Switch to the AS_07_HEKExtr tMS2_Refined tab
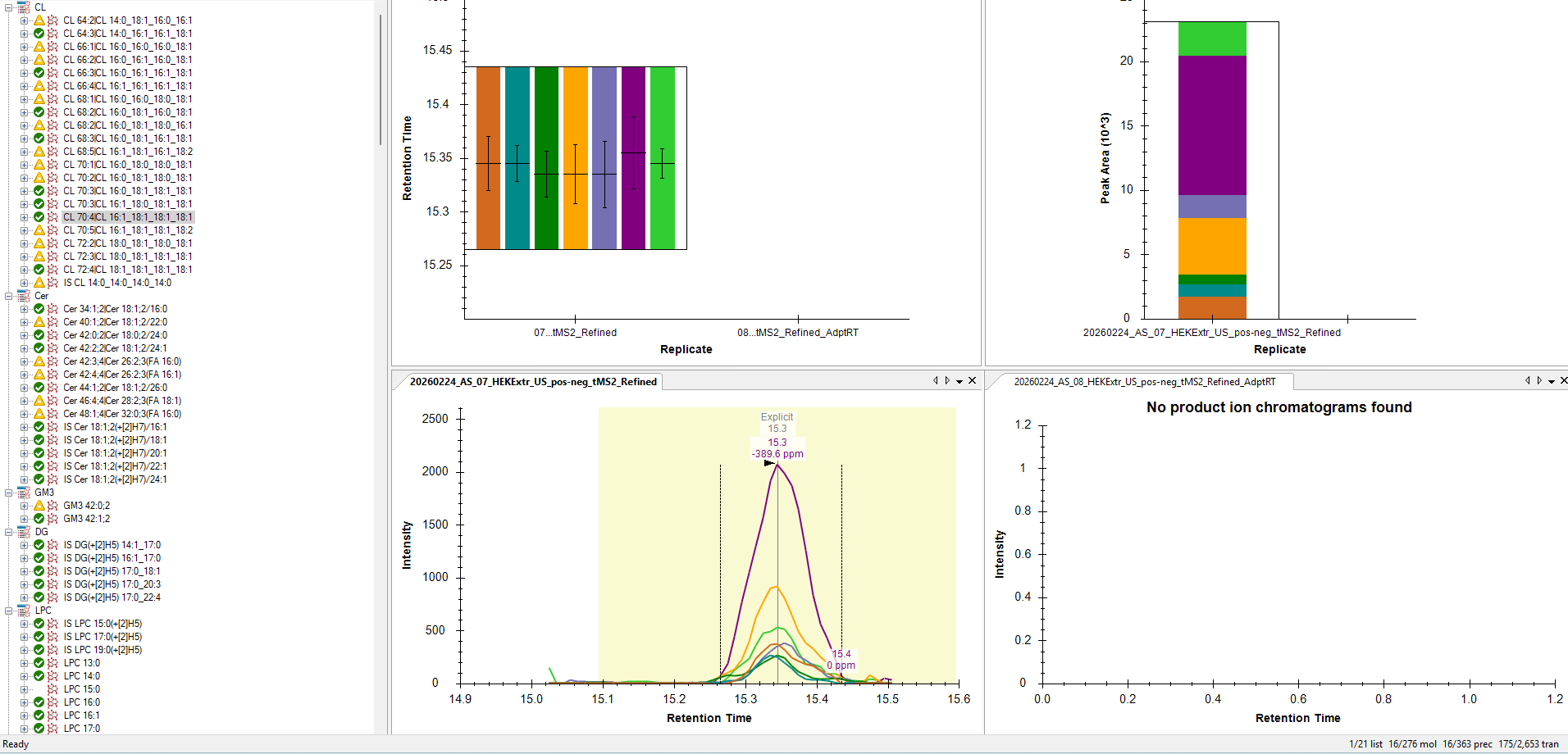Screen dimensions: 1568x754 pos(532,382)
